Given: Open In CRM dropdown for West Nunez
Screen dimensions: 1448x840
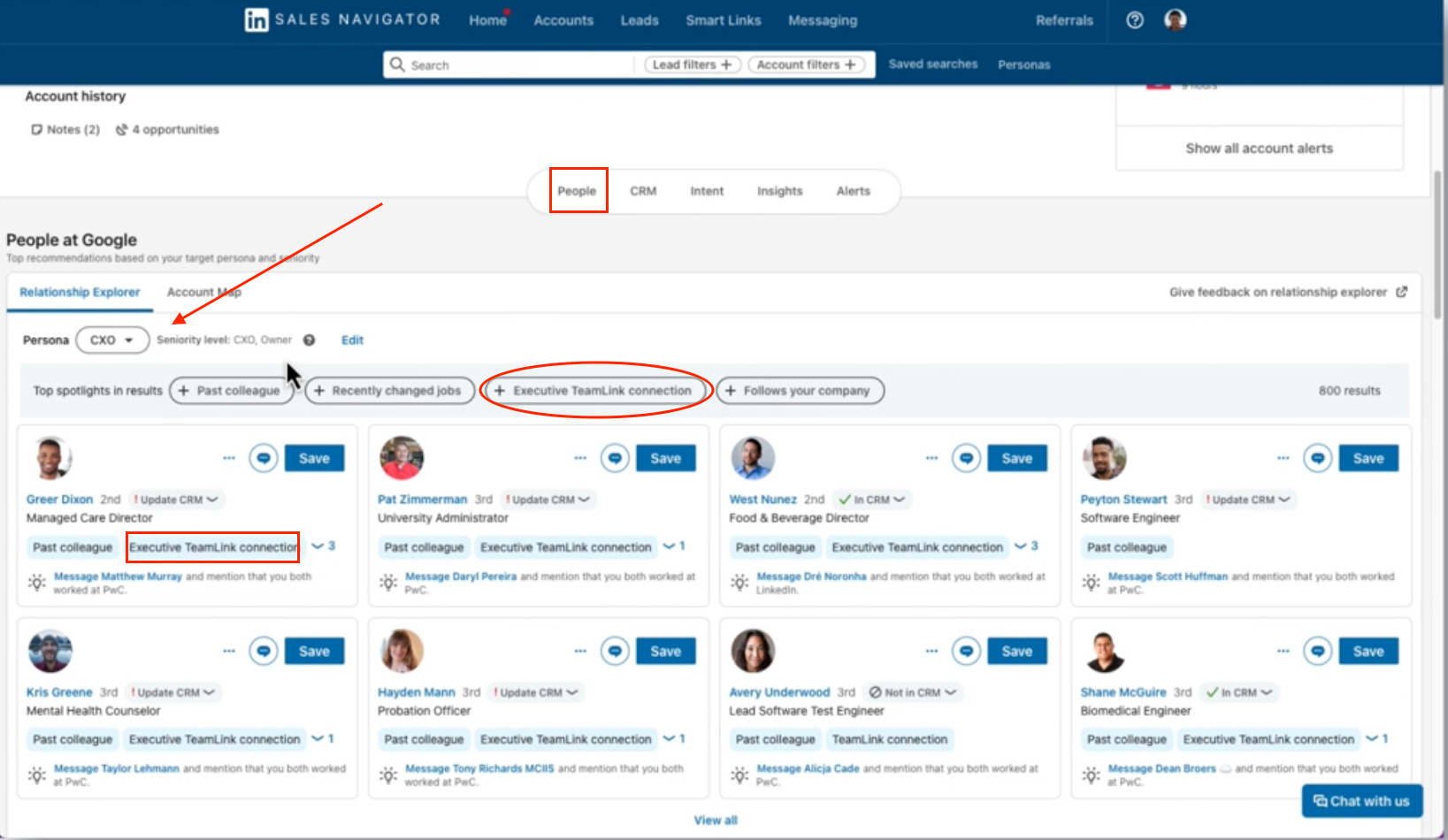Looking at the screenshot, I should click(x=872, y=500).
